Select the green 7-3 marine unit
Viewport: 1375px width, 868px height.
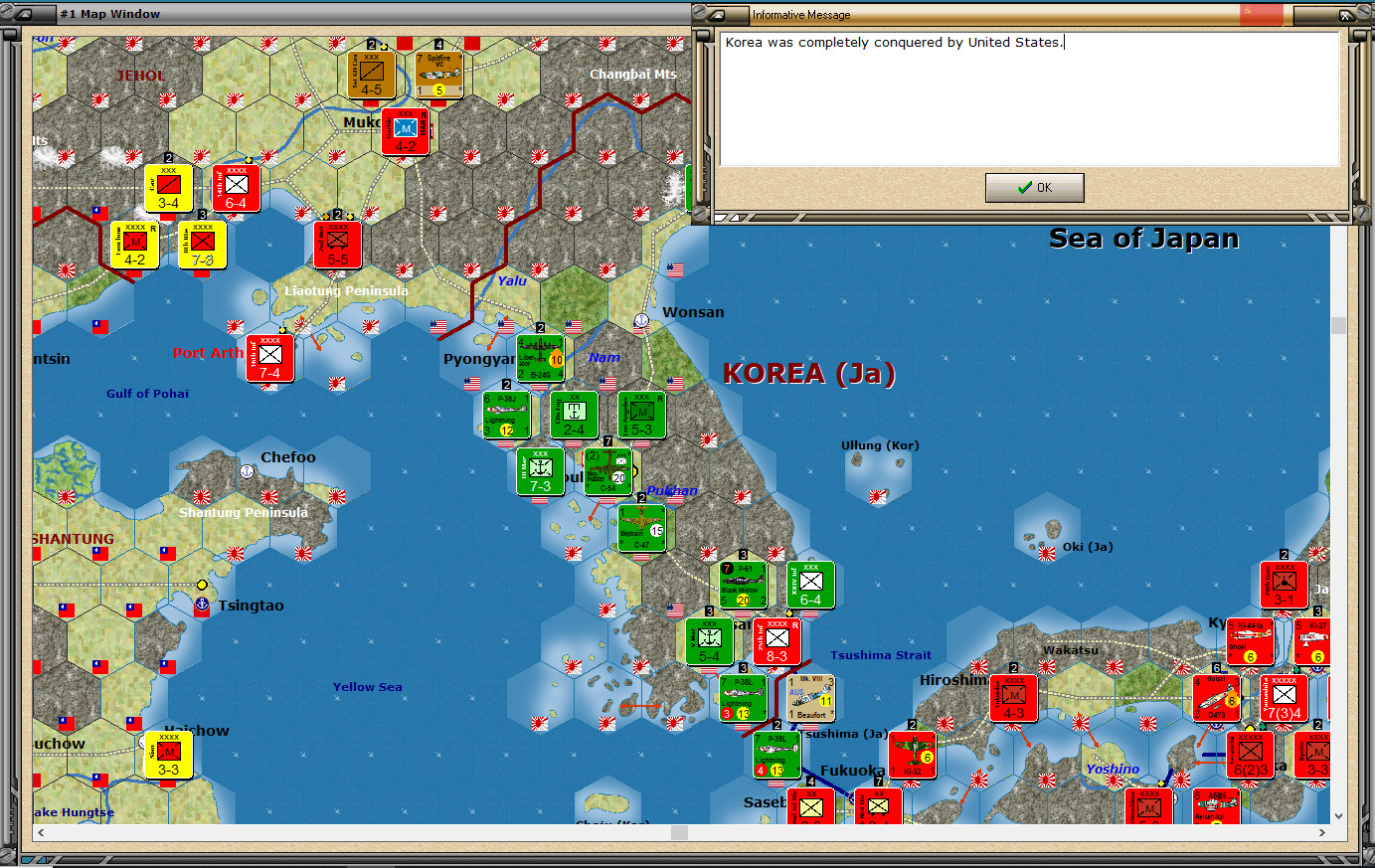(x=541, y=471)
